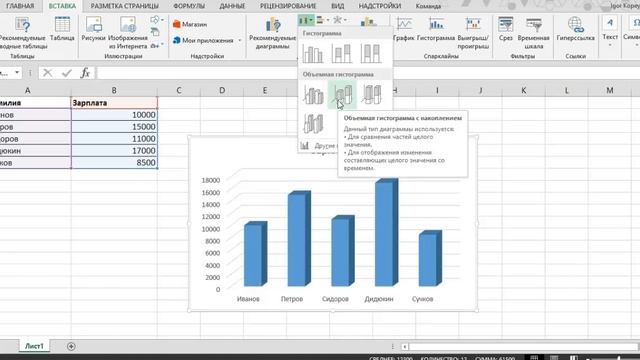Screen dimensions: 640x360
Task: Open the Магазин add-ins store
Action: click(x=190, y=24)
